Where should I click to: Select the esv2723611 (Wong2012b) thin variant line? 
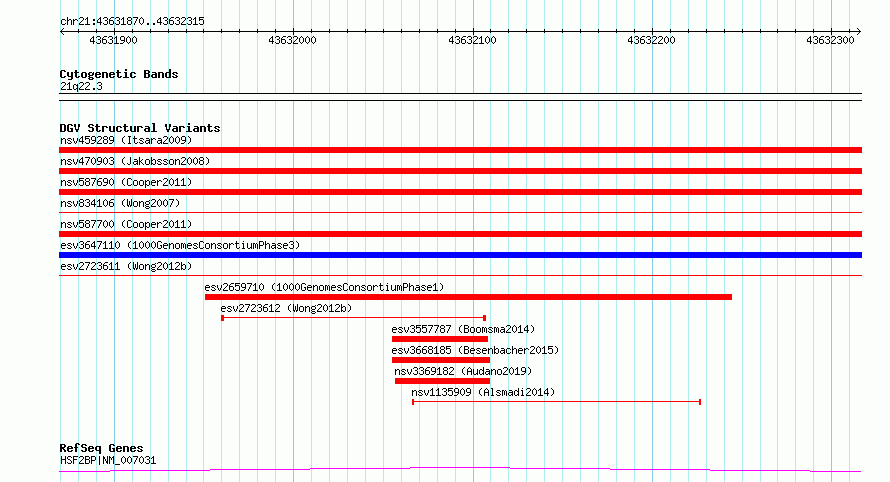[460, 276]
